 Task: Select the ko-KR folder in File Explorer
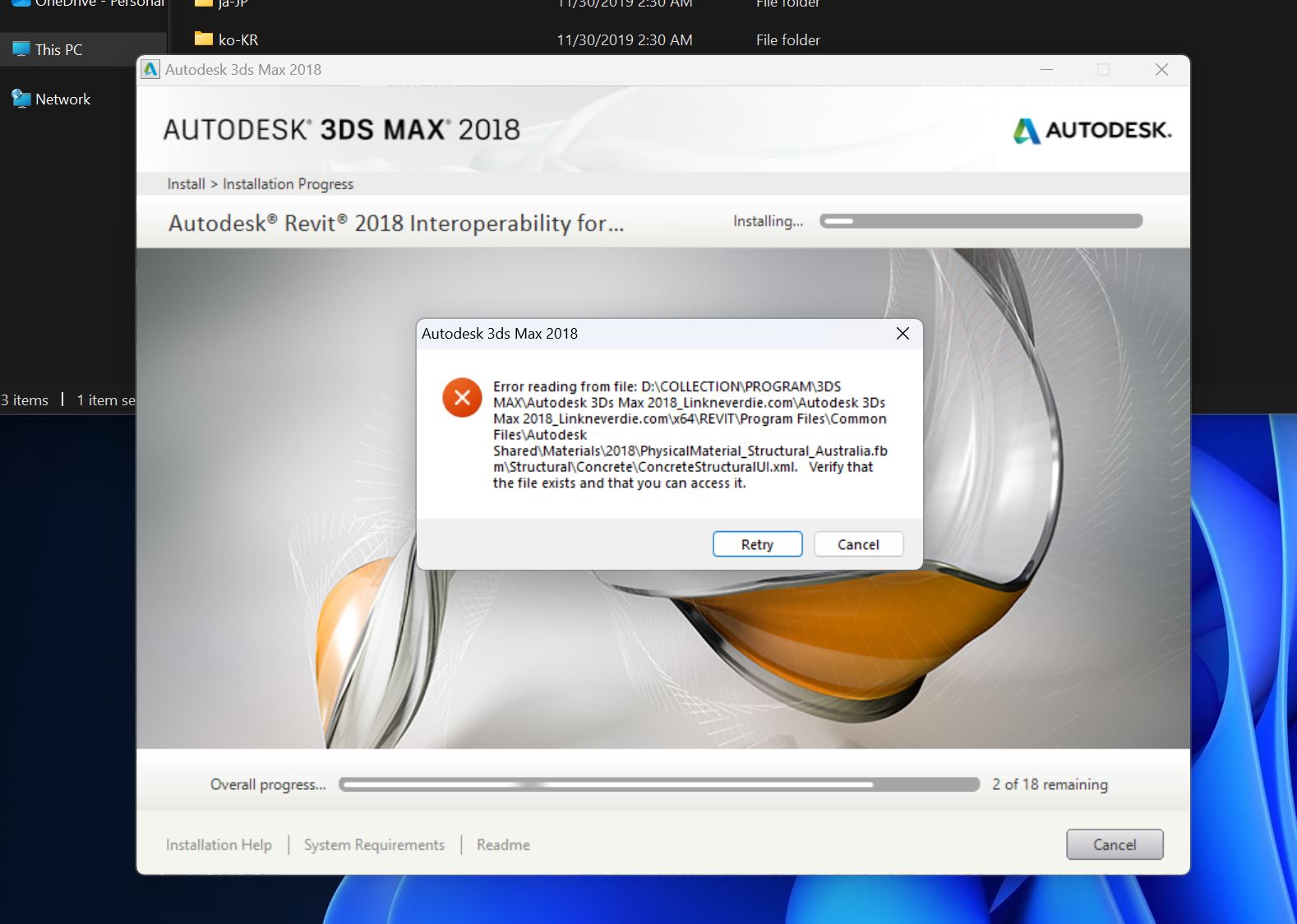click(x=238, y=39)
